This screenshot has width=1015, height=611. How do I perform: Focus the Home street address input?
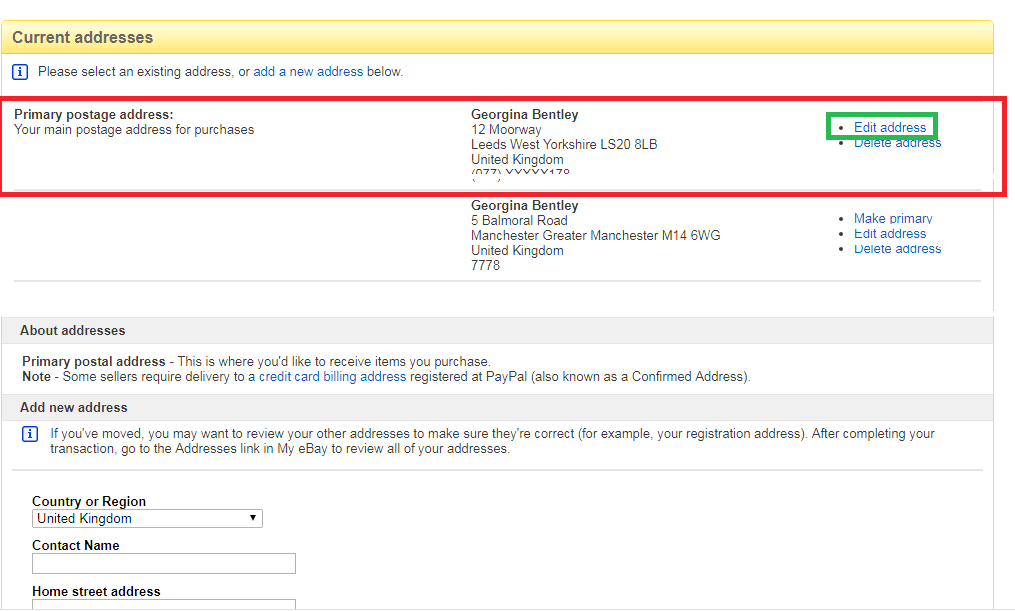(164, 604)
